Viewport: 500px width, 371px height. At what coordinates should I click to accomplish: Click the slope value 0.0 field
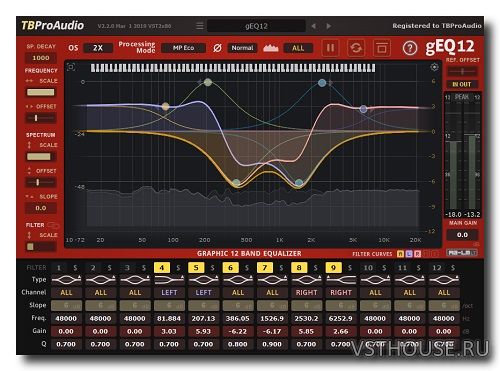point(41,208)
